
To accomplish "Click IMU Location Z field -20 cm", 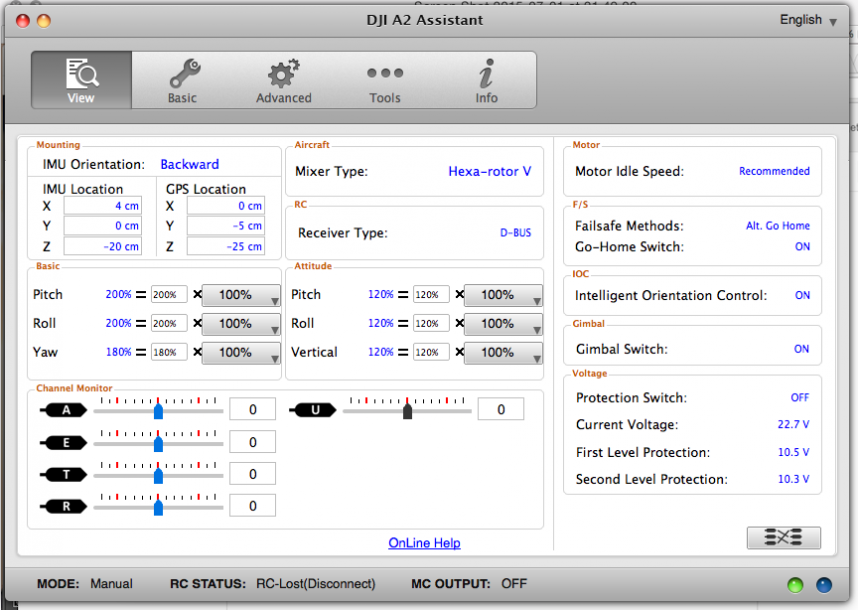I will (103, 246).
